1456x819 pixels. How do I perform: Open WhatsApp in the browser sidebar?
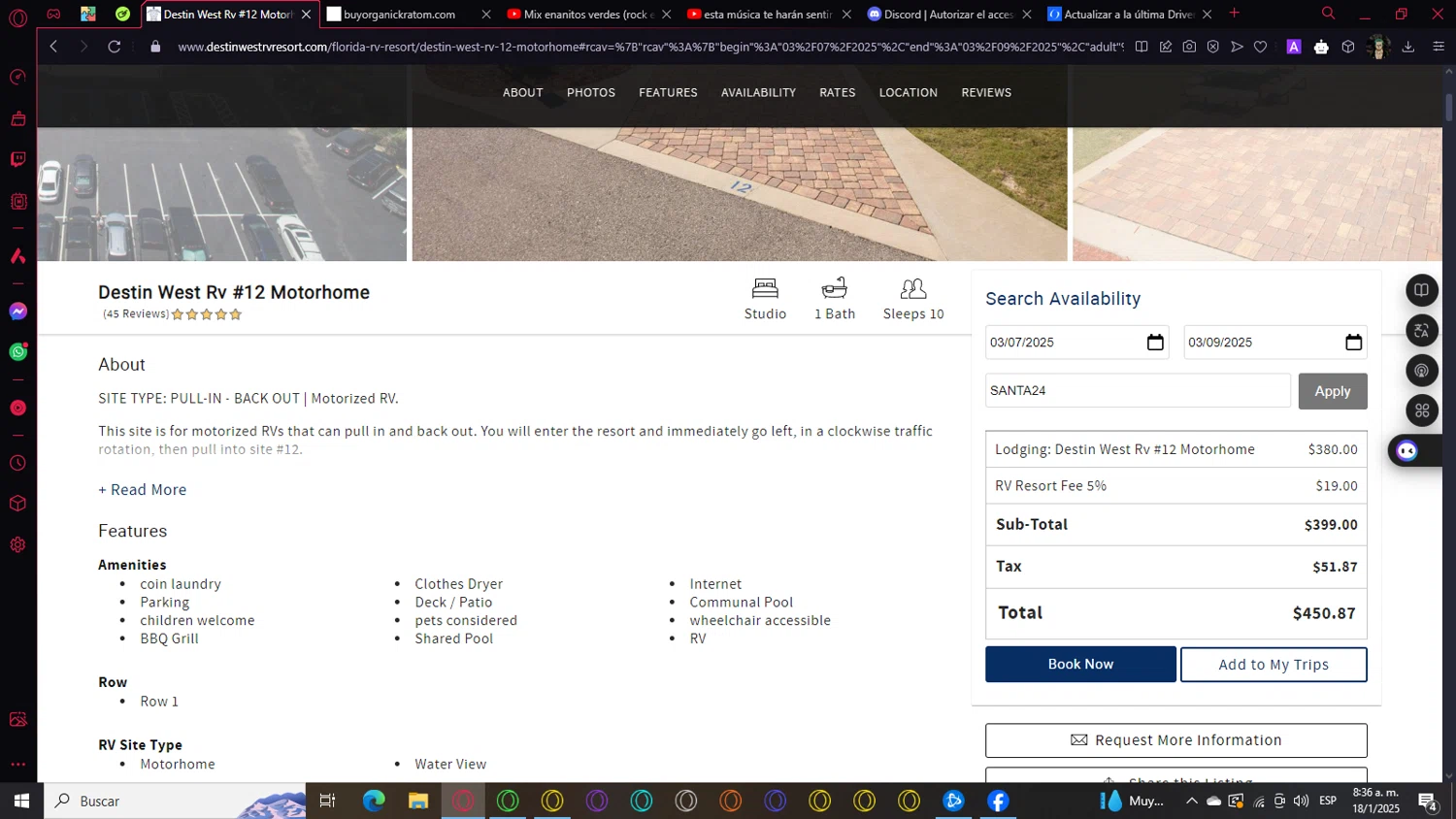point(17,352)
